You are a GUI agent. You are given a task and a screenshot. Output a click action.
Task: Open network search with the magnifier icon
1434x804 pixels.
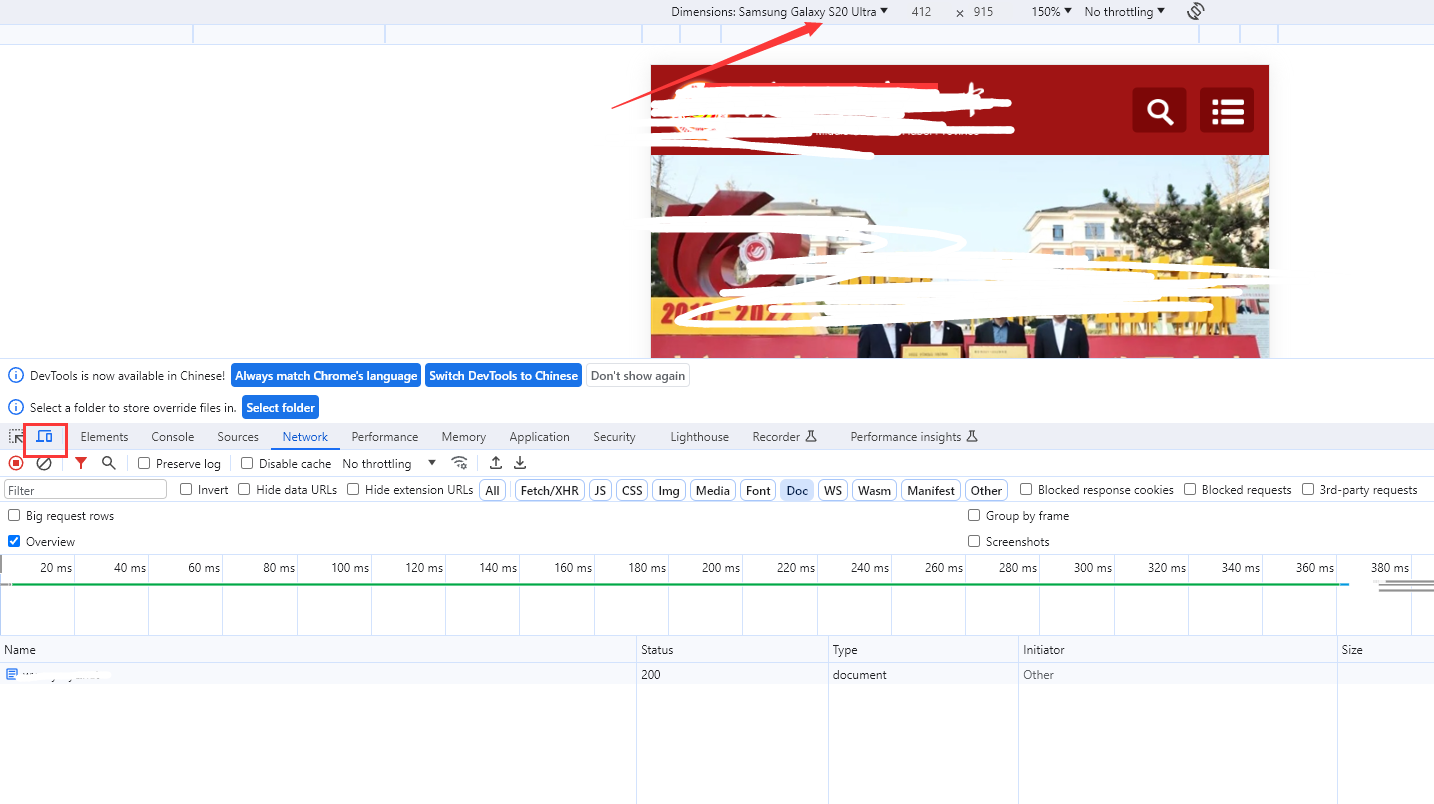109,463
